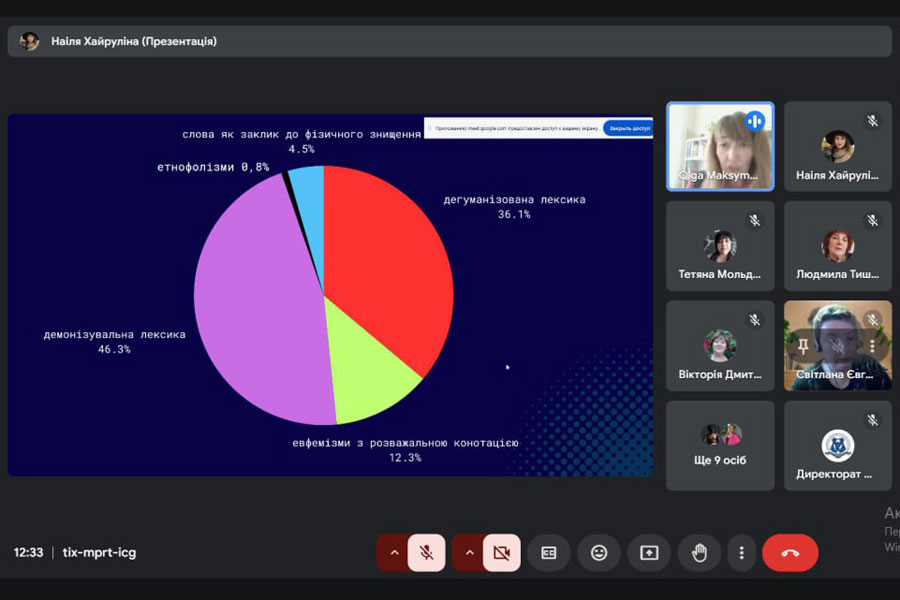This screenshot has height=600, width=900.
Task: Show the other 9 participants
Action: click(720, 446)
